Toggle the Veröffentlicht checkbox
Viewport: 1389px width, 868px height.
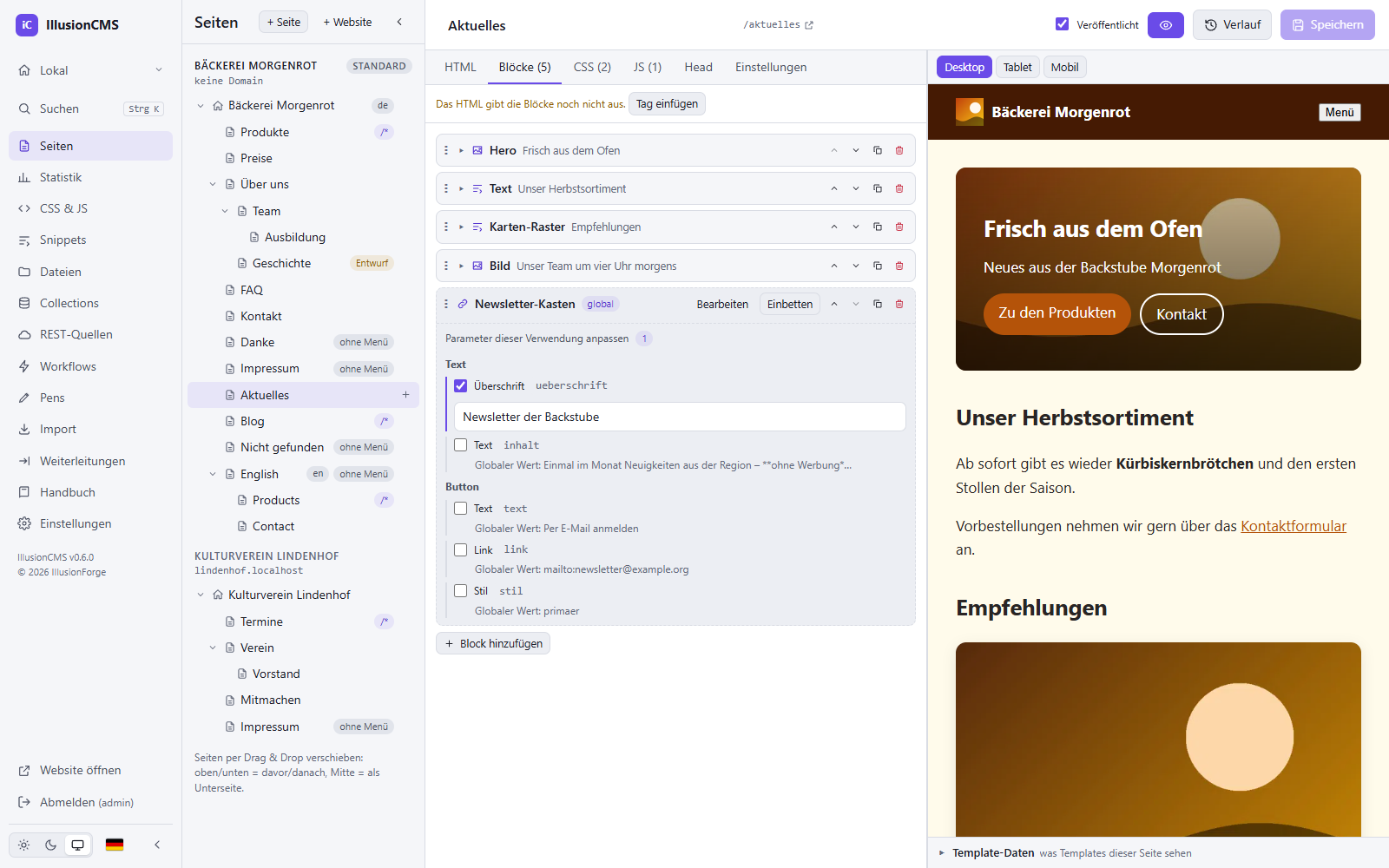pos(1062,24)
